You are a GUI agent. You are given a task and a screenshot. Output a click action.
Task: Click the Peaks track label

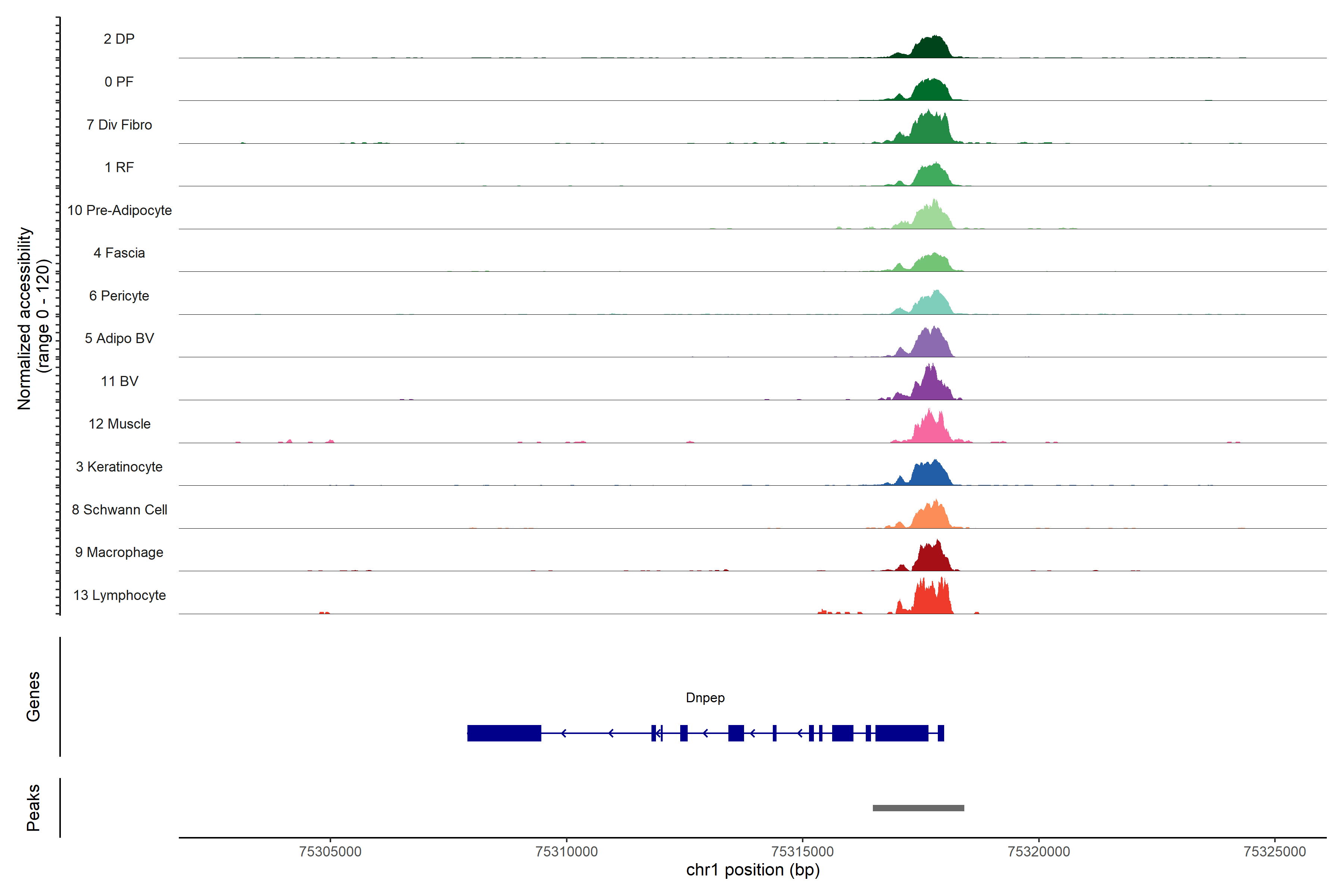click(33, 808)
